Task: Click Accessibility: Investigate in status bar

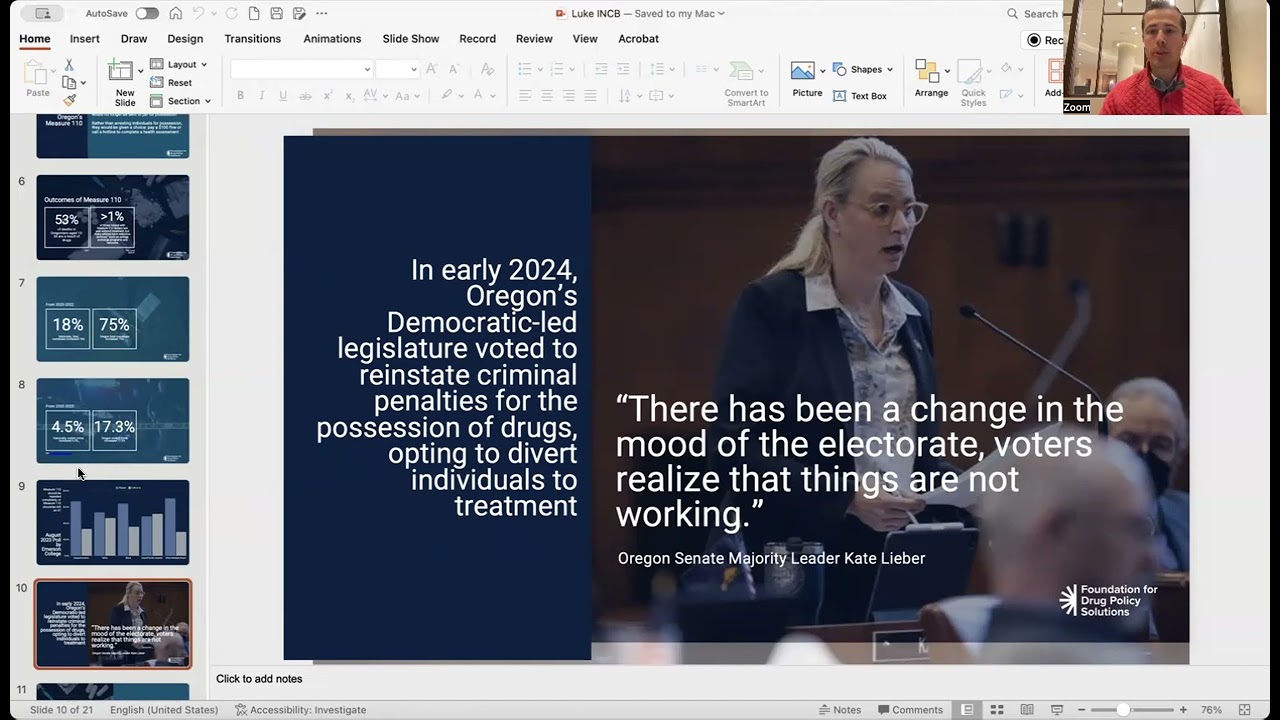Action: [x=301, y=710]
